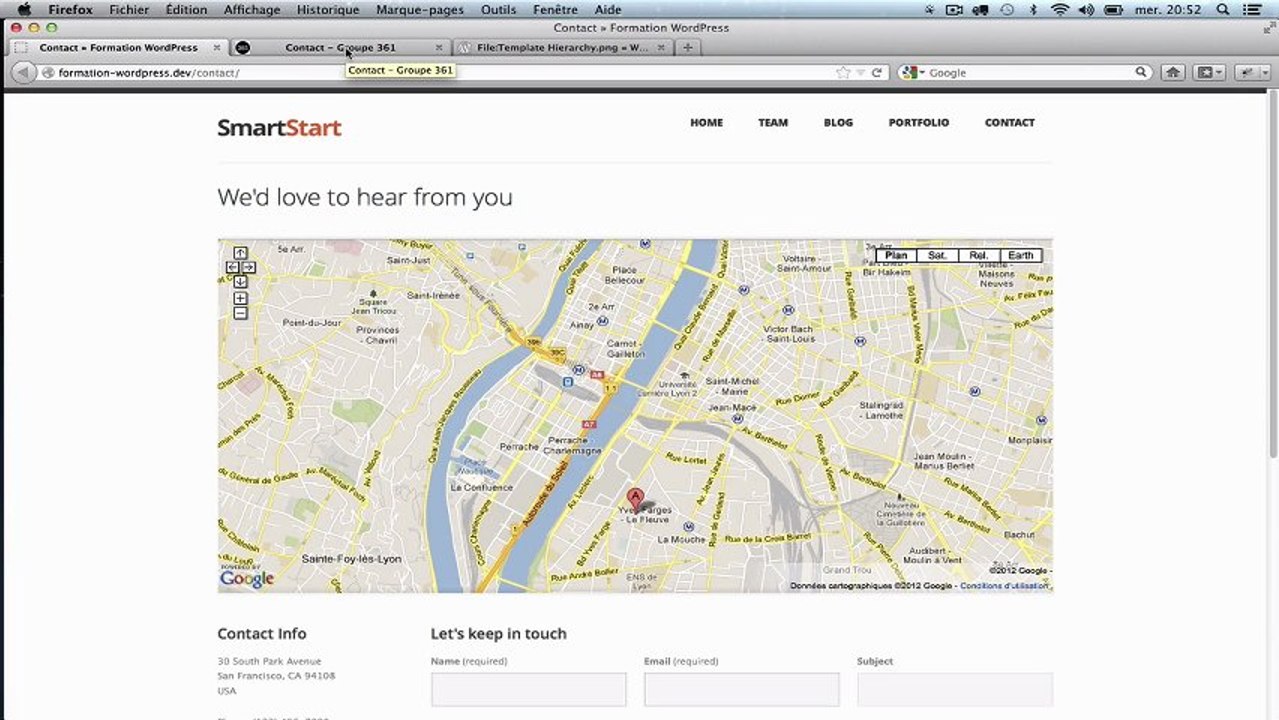
Task: Pan the map right with the arrow
Action: pyautogui.click(x=249, y=267)
